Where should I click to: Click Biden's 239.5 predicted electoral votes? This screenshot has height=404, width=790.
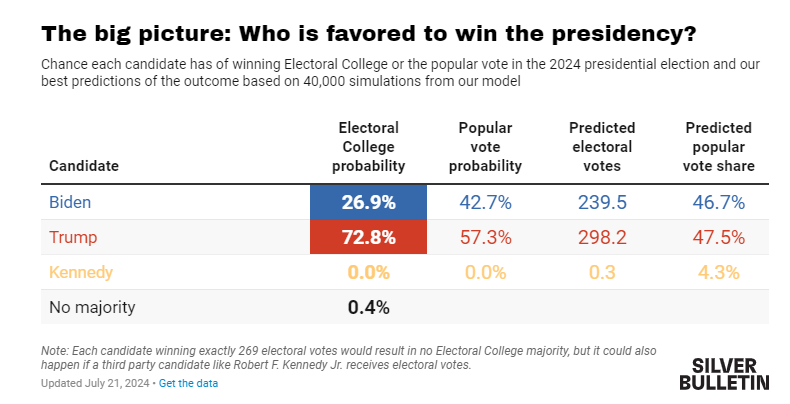[x=602, y=203]
